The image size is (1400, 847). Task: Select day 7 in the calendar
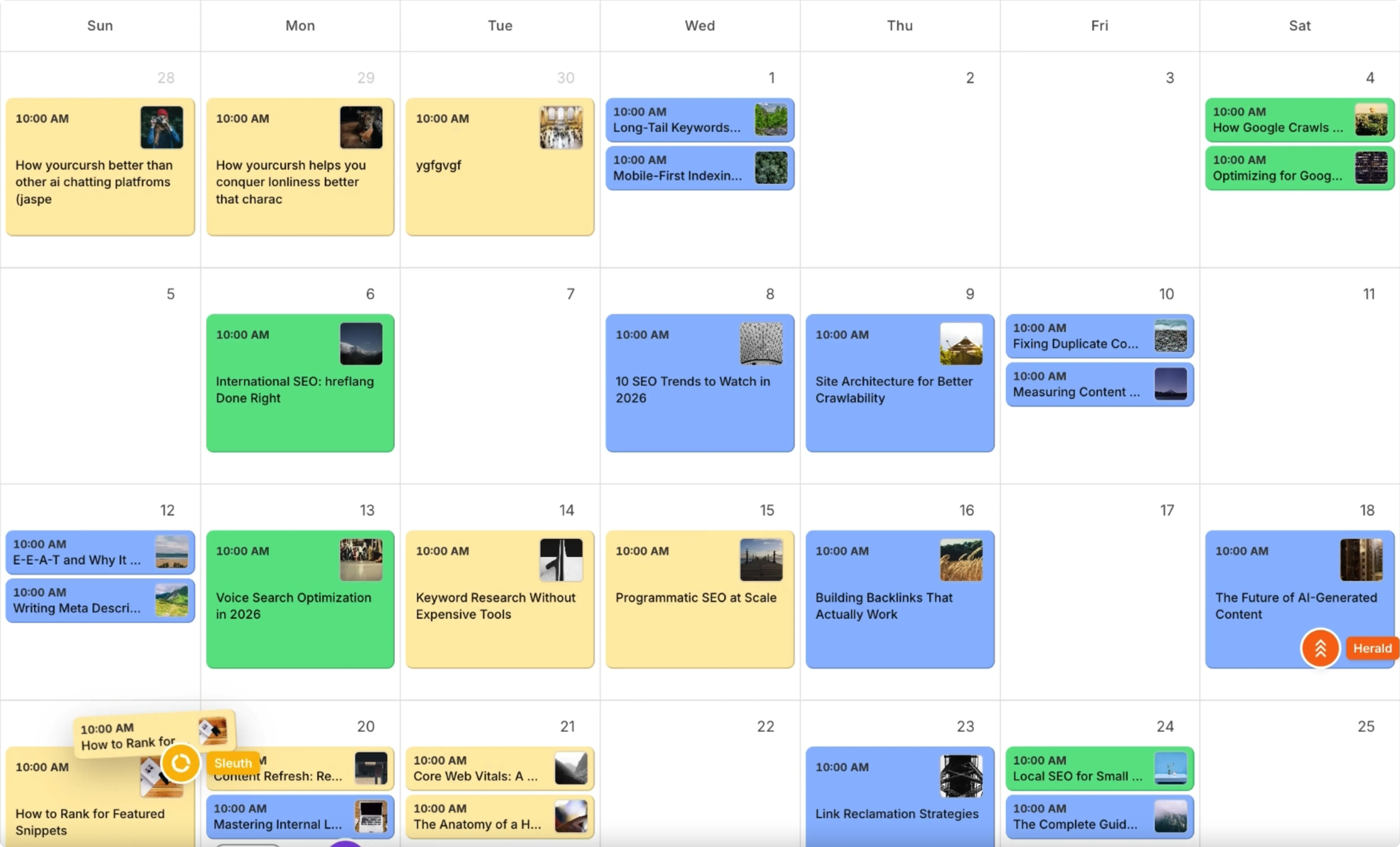(x=570, y=294)
